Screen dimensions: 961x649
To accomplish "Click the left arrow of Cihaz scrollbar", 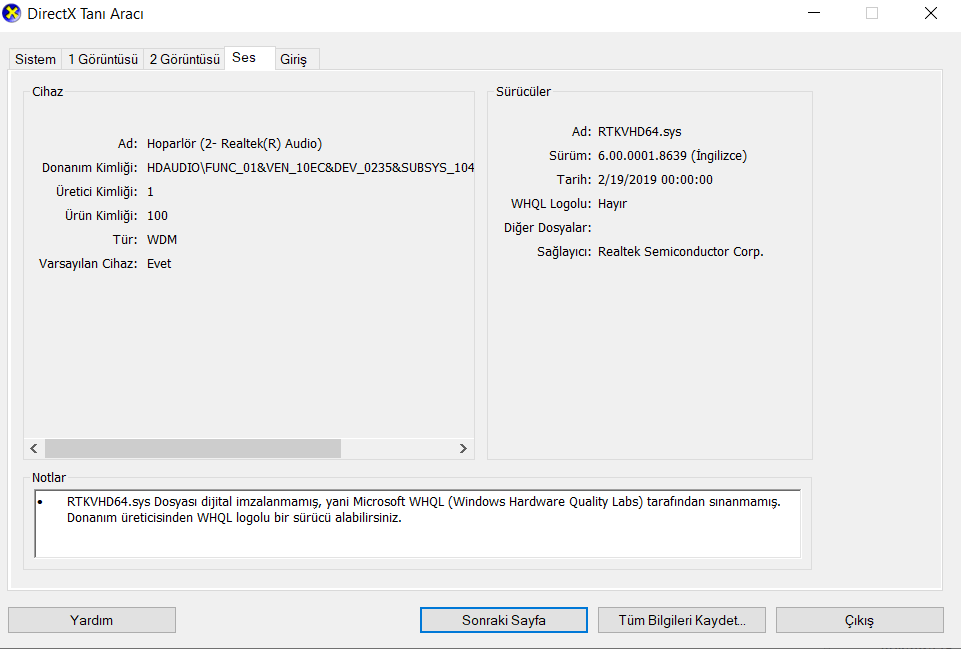I will pos(34,449).
